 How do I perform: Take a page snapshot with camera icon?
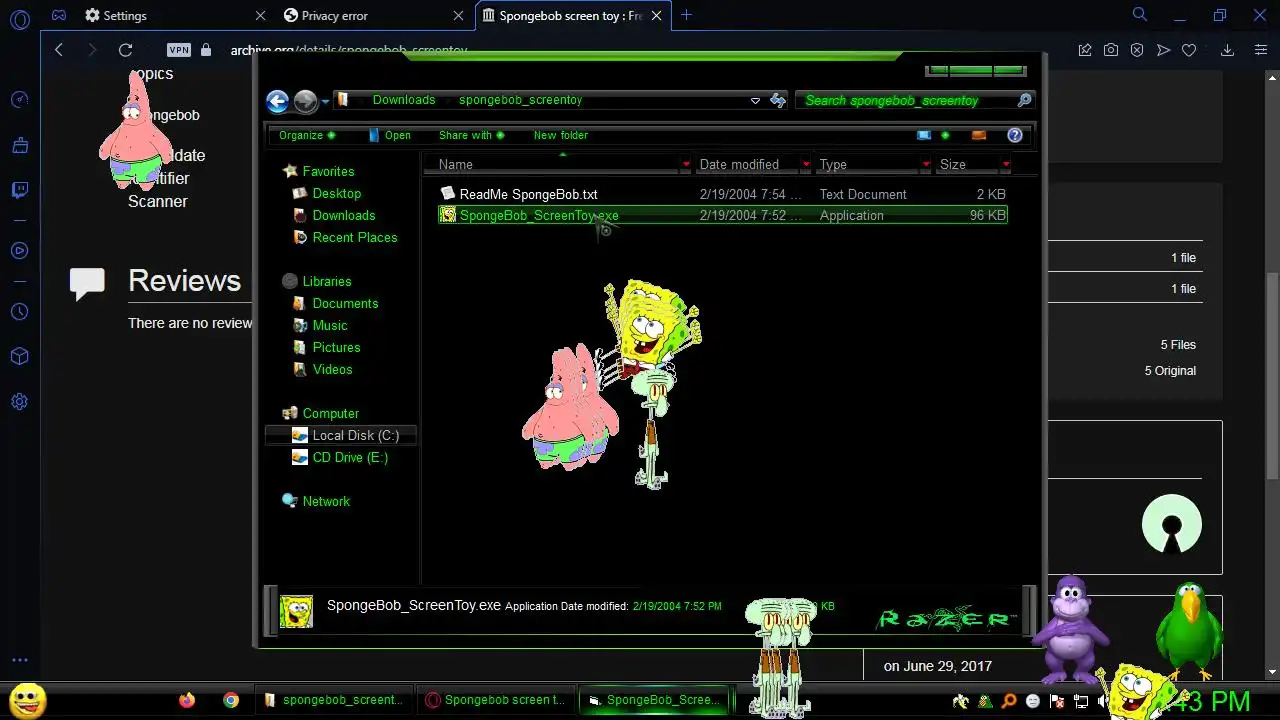pyautogui.click(x=1111, y=50)
